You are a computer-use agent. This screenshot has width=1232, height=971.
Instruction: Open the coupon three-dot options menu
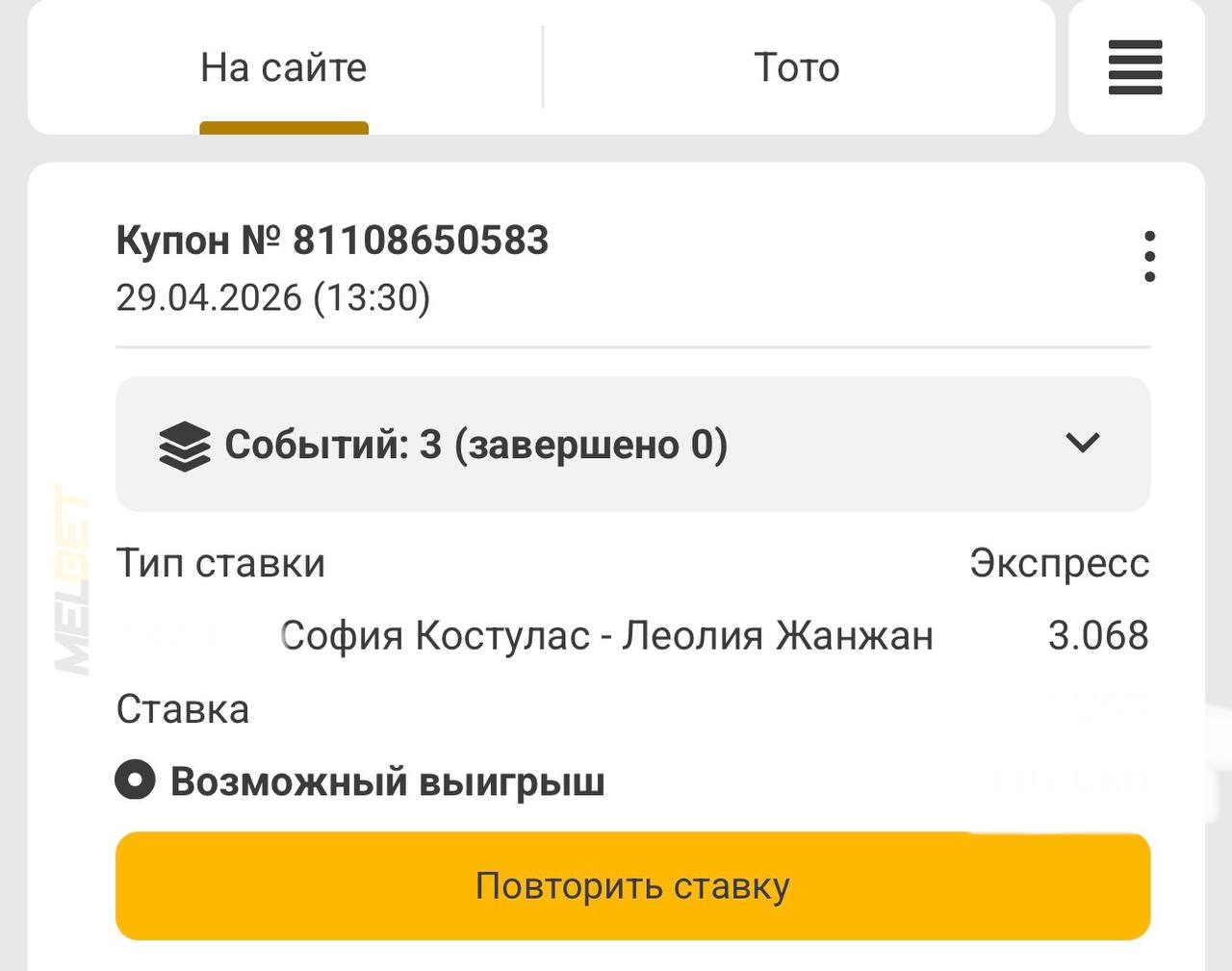(x=1149, y=256)
